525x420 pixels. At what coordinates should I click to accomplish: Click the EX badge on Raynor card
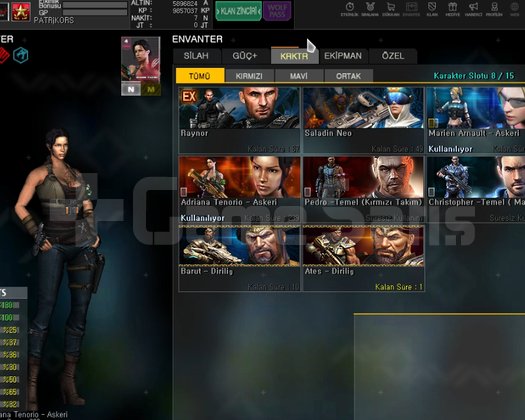click(x=189, y=97)
